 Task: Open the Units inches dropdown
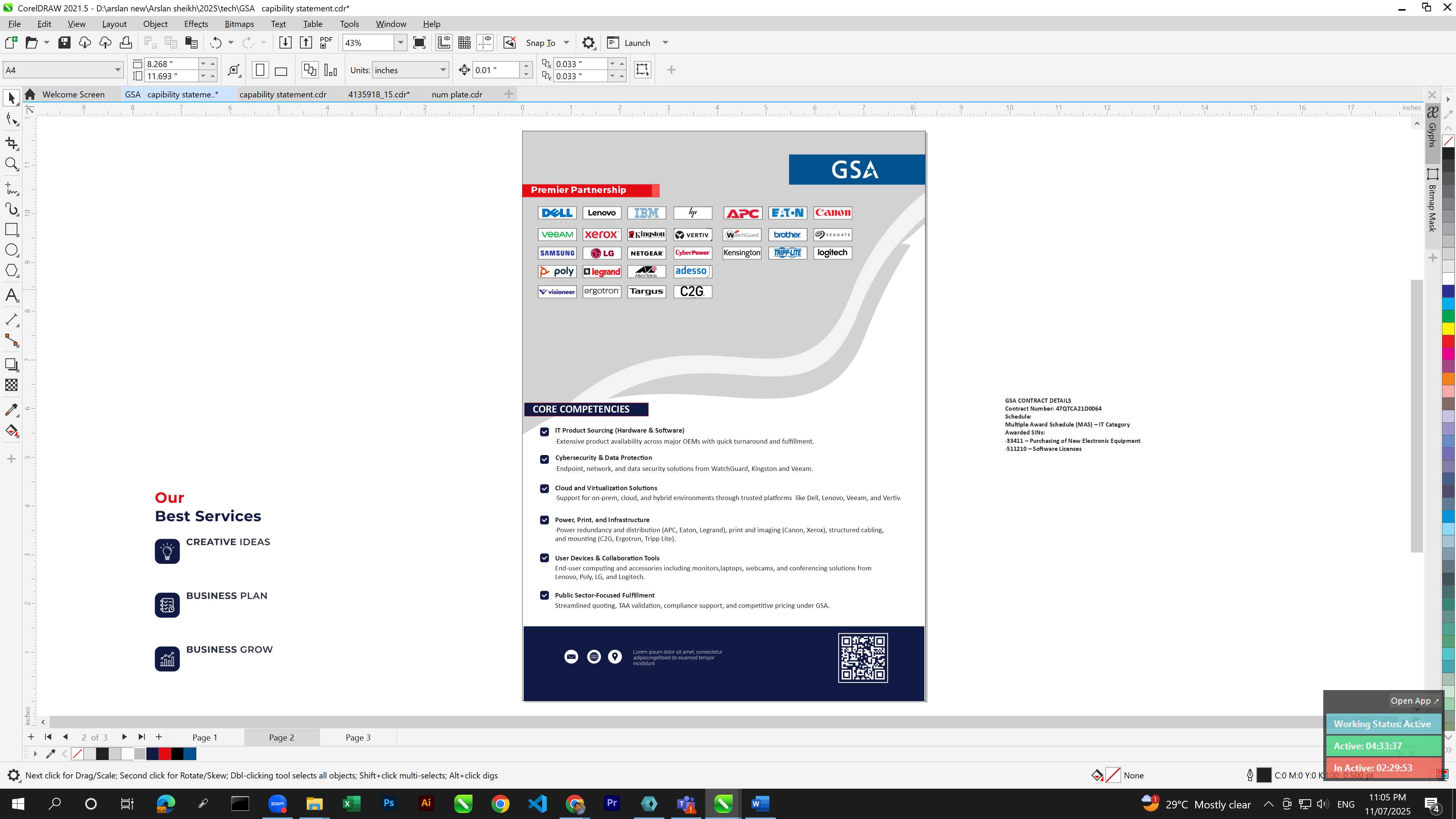point(442,70)
